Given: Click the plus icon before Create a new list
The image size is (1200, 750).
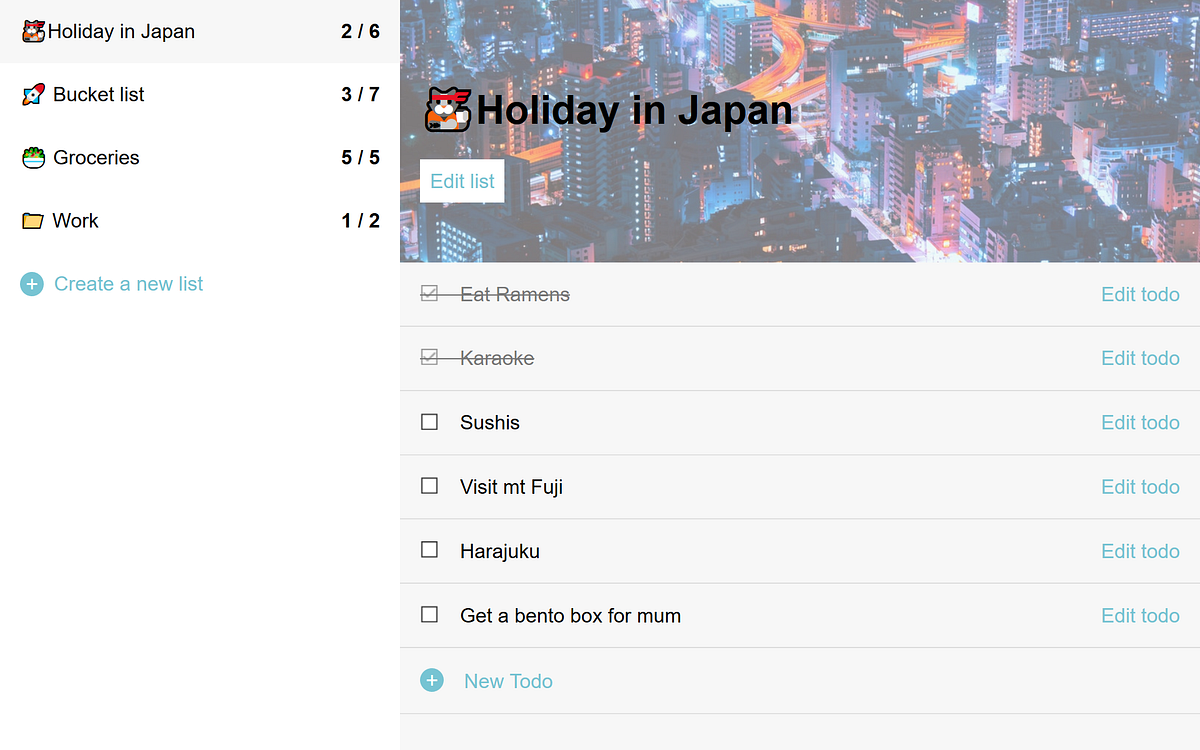Looking at the screenshot, I should pyautogui.click(x=31, y=284).
